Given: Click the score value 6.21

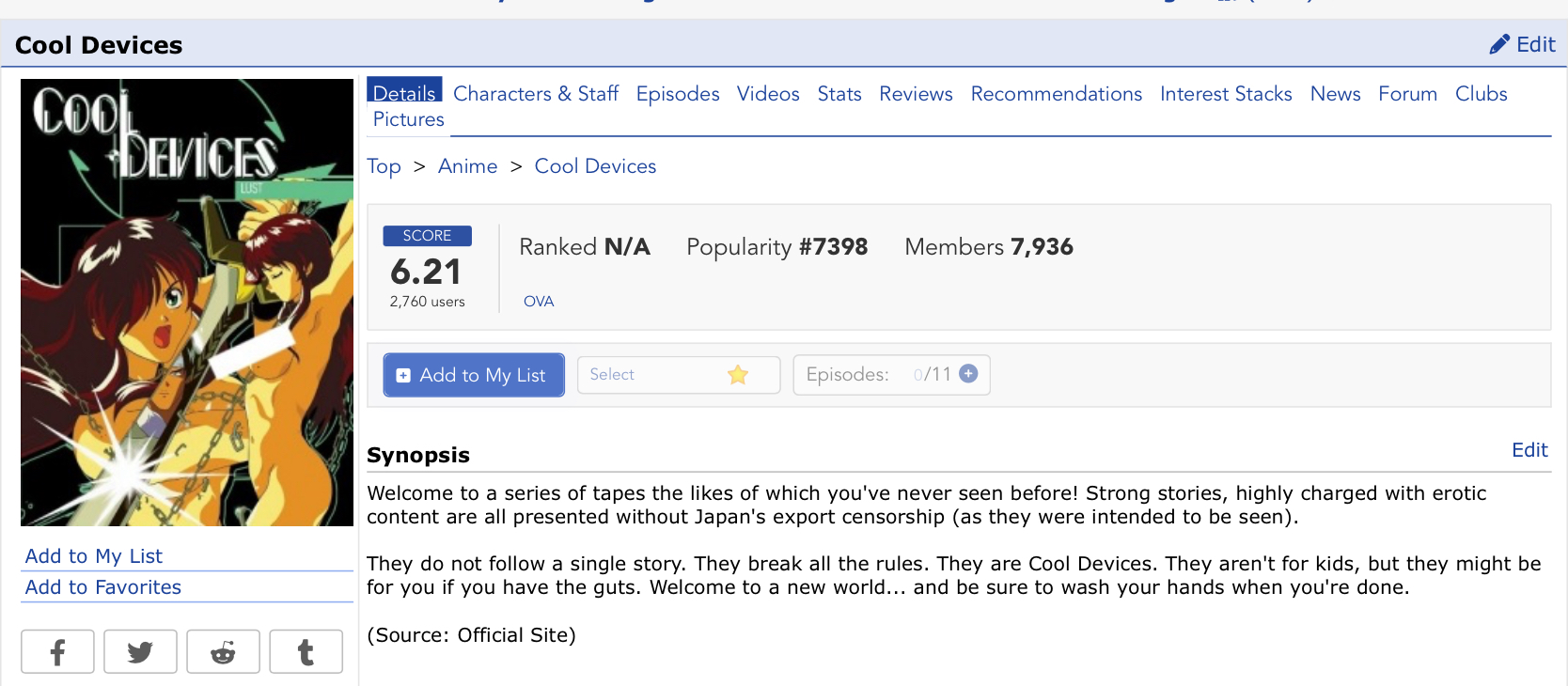Looking at the screenshot, I should click(426, 272).
